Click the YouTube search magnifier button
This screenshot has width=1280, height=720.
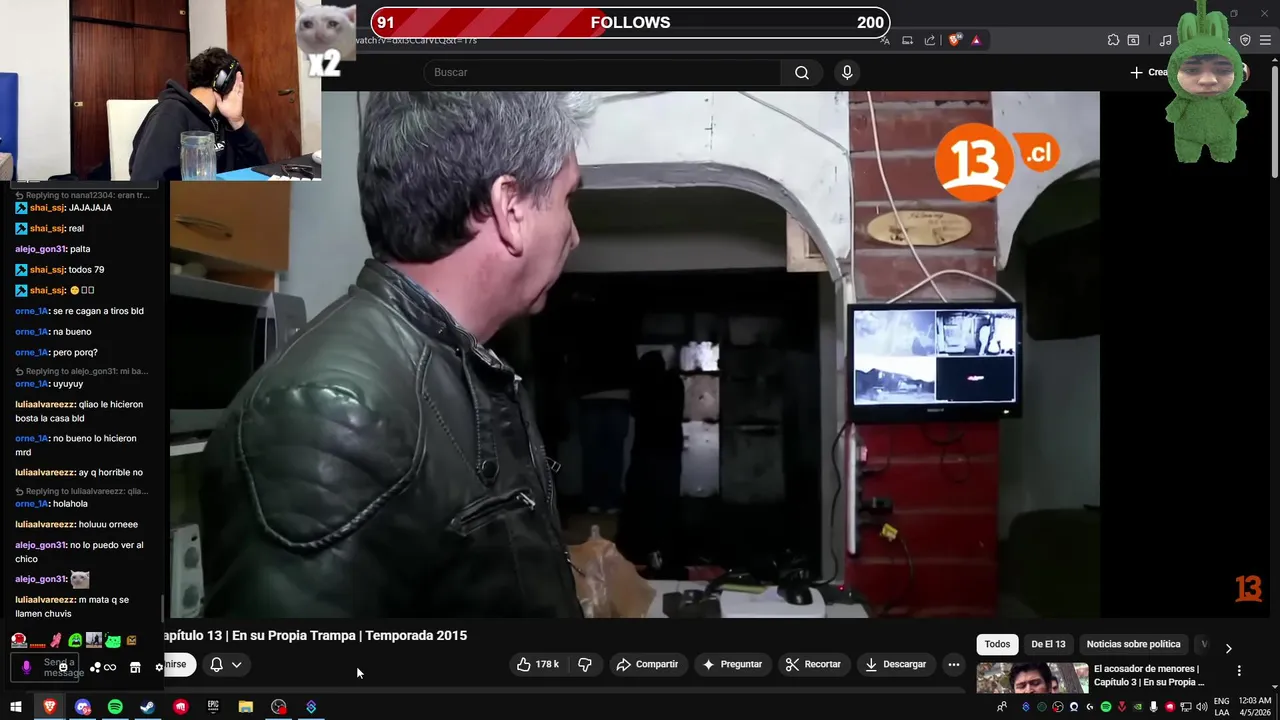(x=802, y=72)
